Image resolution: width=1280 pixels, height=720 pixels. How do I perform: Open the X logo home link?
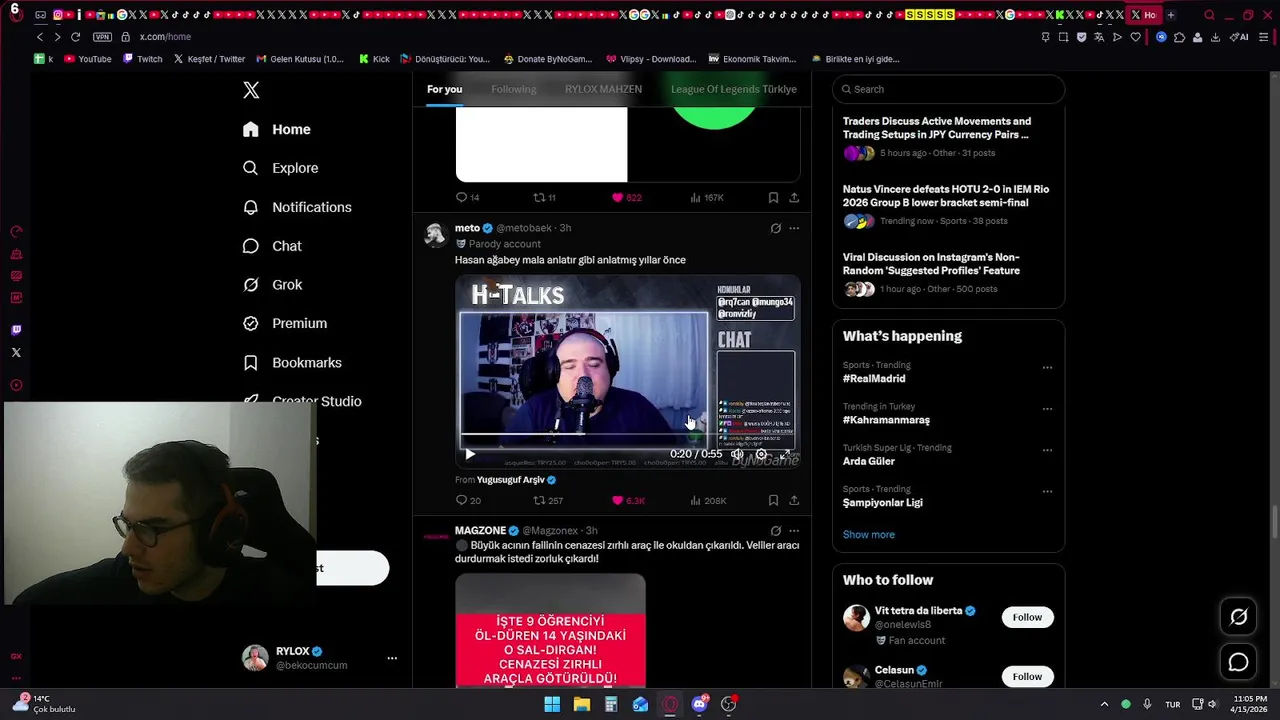click(x=251, y=90)
